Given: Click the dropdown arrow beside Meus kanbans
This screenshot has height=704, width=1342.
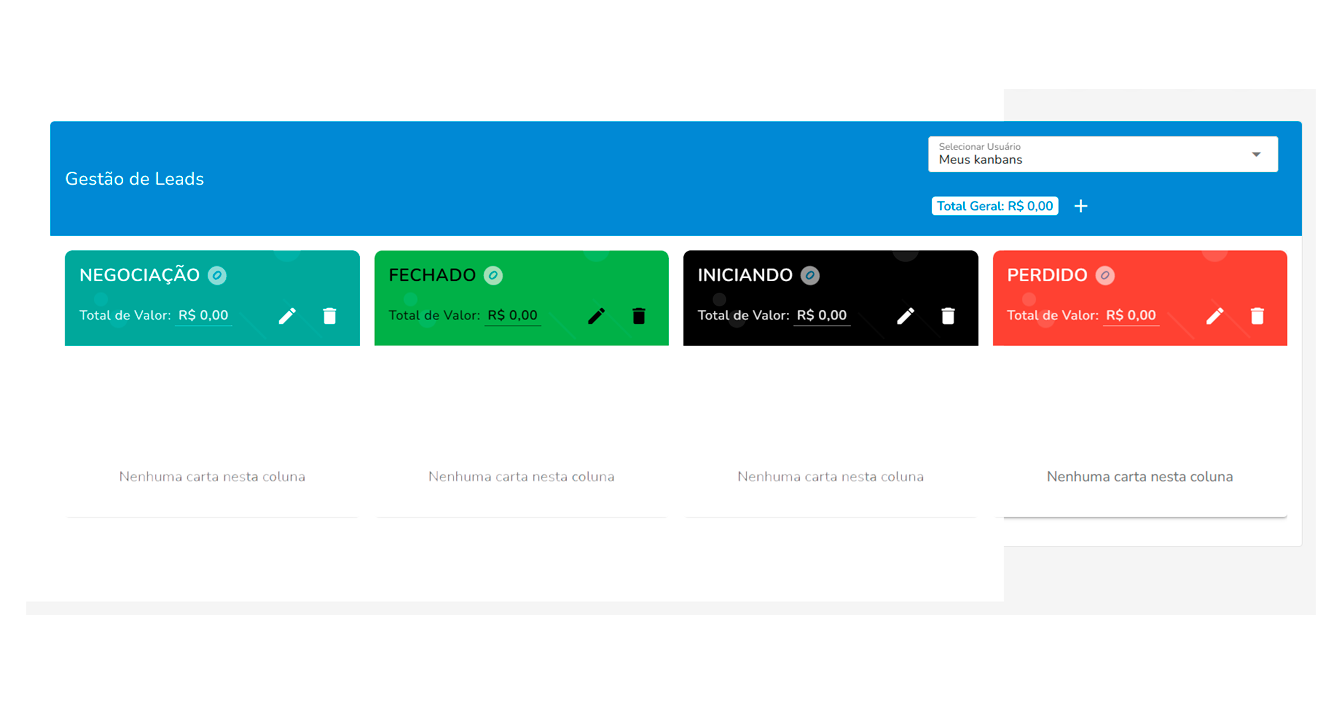Looking at the screenshot, I should coord(1256,155).
